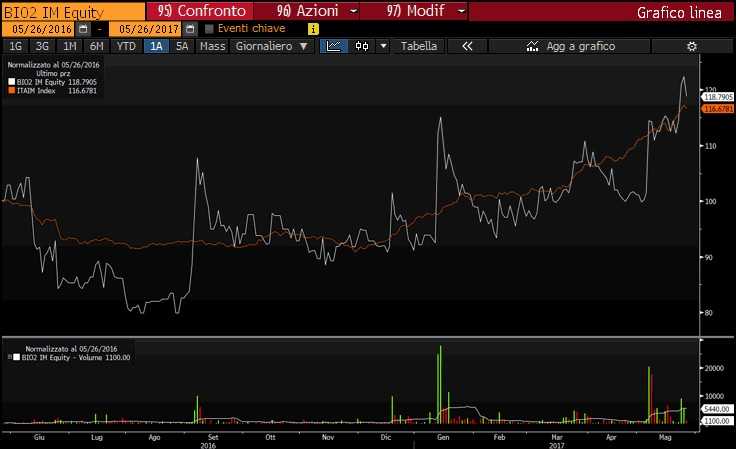The height and width of the screenshot is (449, 736).
Task: Click the double left arrow collapse icon
Action: click(x=467, y=46)
